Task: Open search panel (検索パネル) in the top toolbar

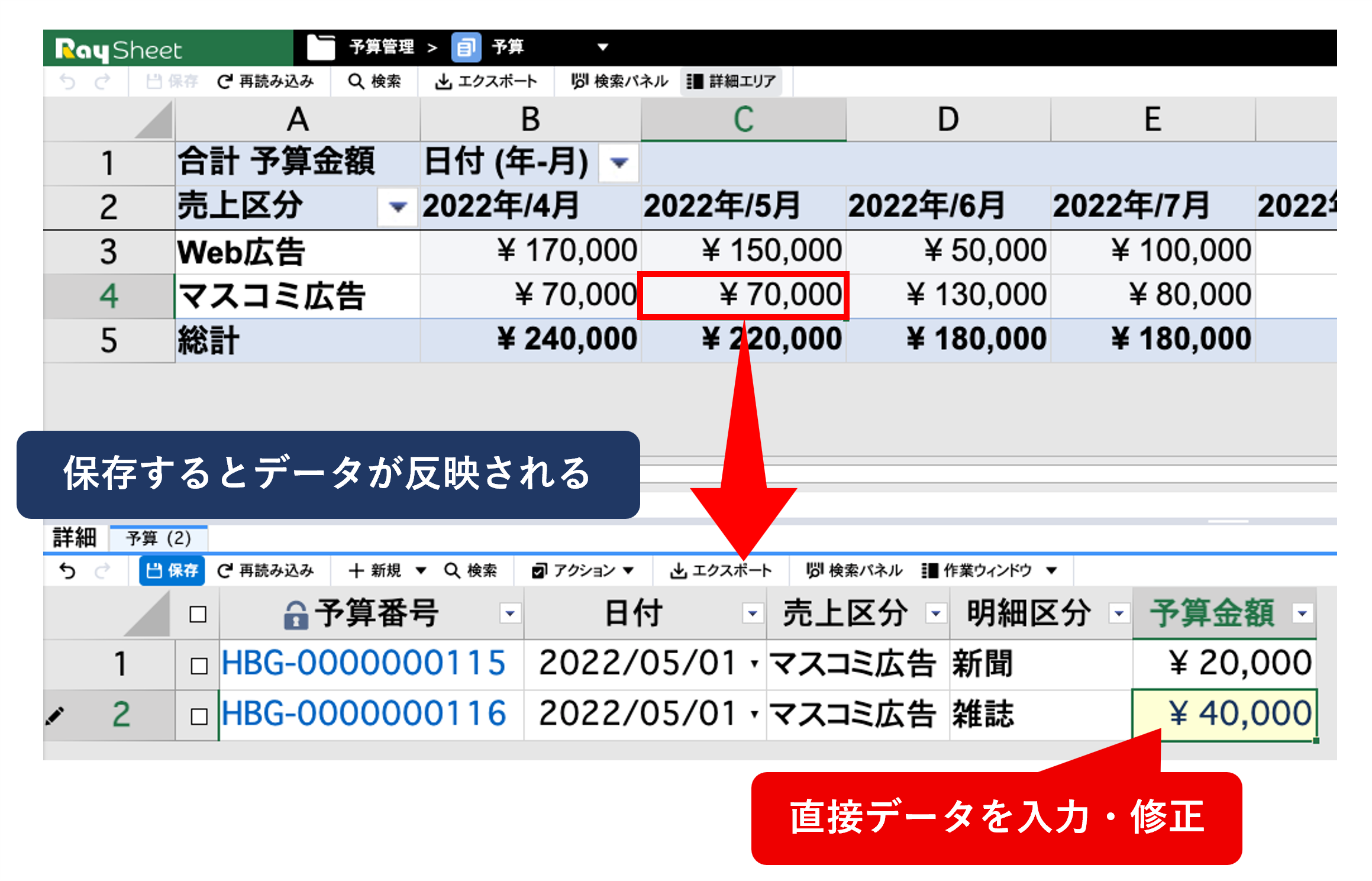Action: [x=619, y=81]
